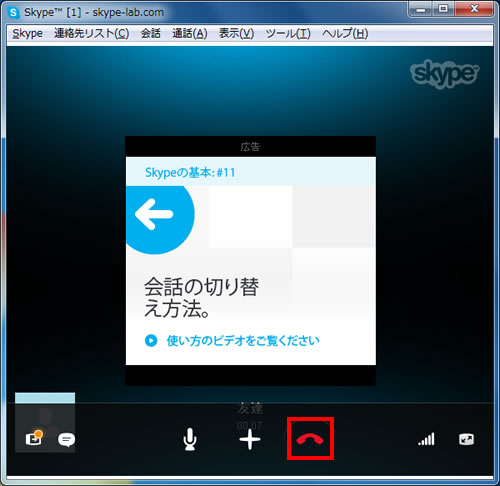
Task: Mute the microphone
Action: [x=190, y=439]
